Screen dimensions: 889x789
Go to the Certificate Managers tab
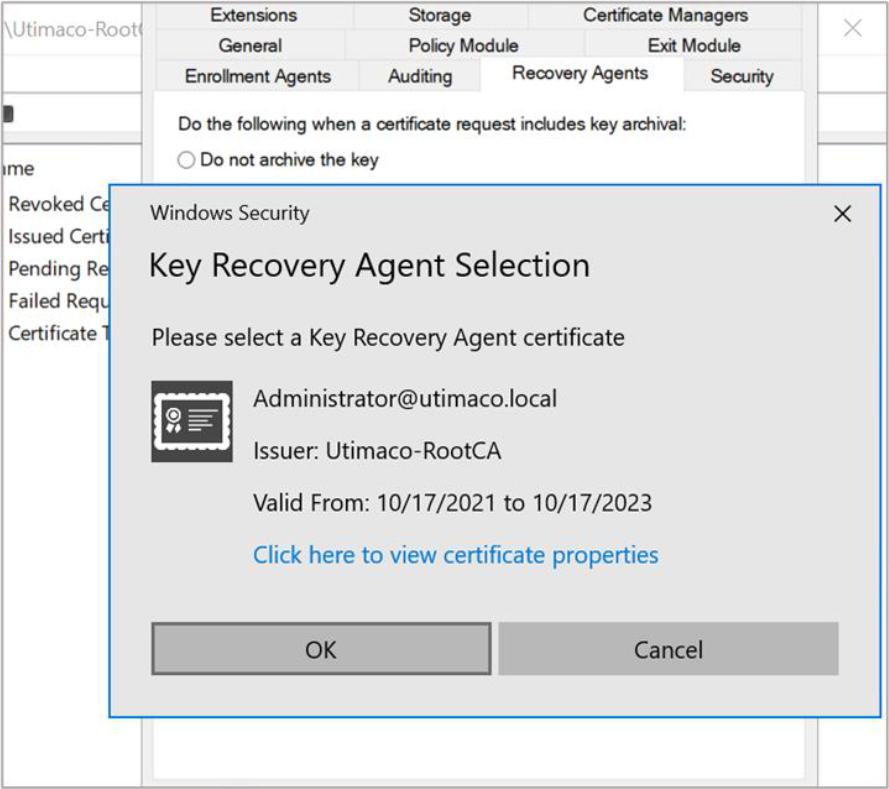click(x=665, y=15)
